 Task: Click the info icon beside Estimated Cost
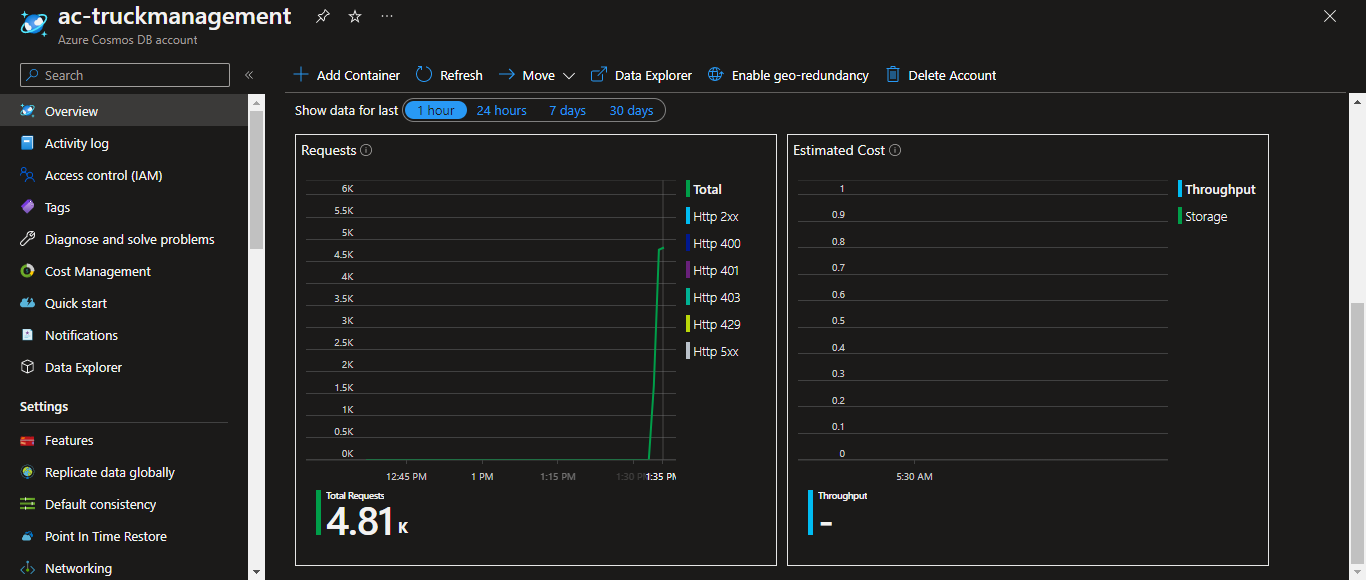point(895,150)
